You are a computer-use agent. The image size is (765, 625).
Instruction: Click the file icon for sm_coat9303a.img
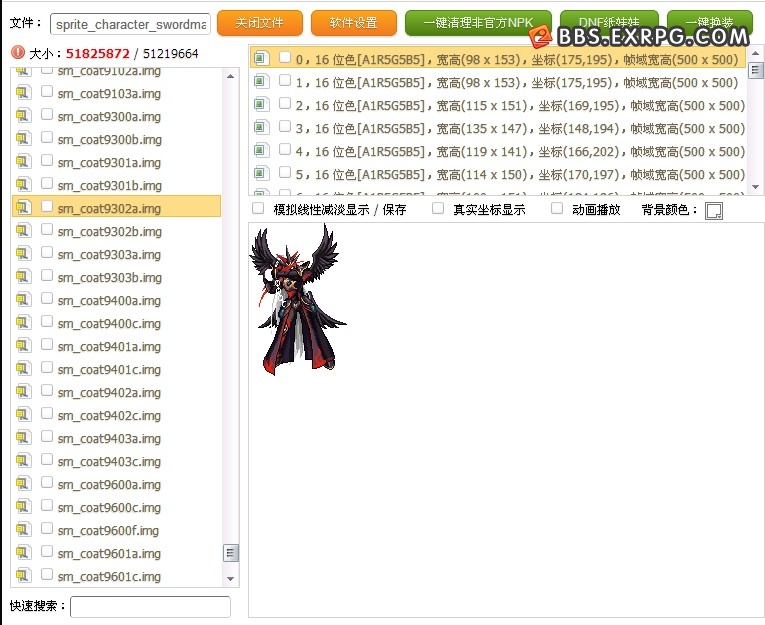[23, 254]
